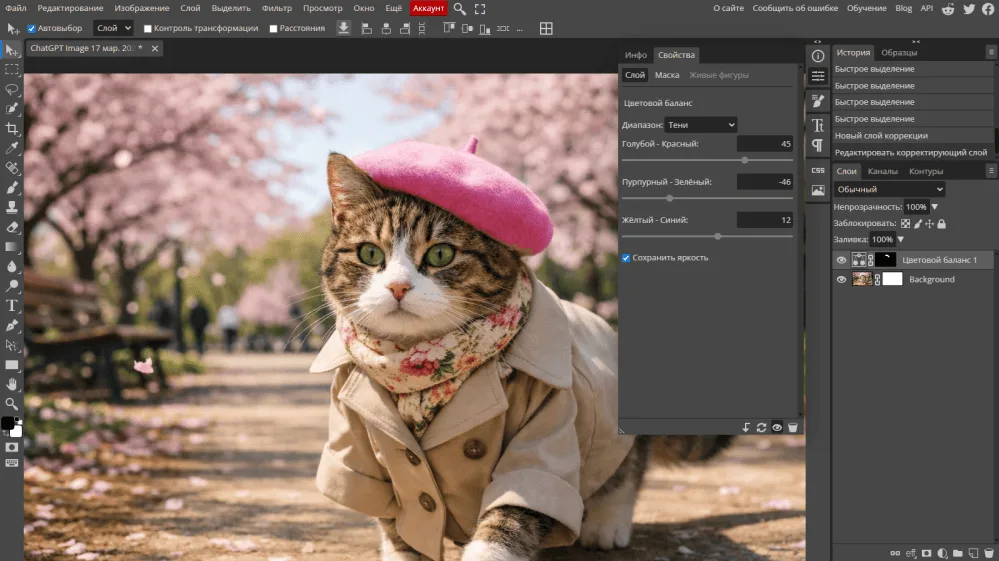999x561 pixels.
Task: Click the Голубой - Красный slider handle
Action: pyautogui.click(x=745, y=160)
